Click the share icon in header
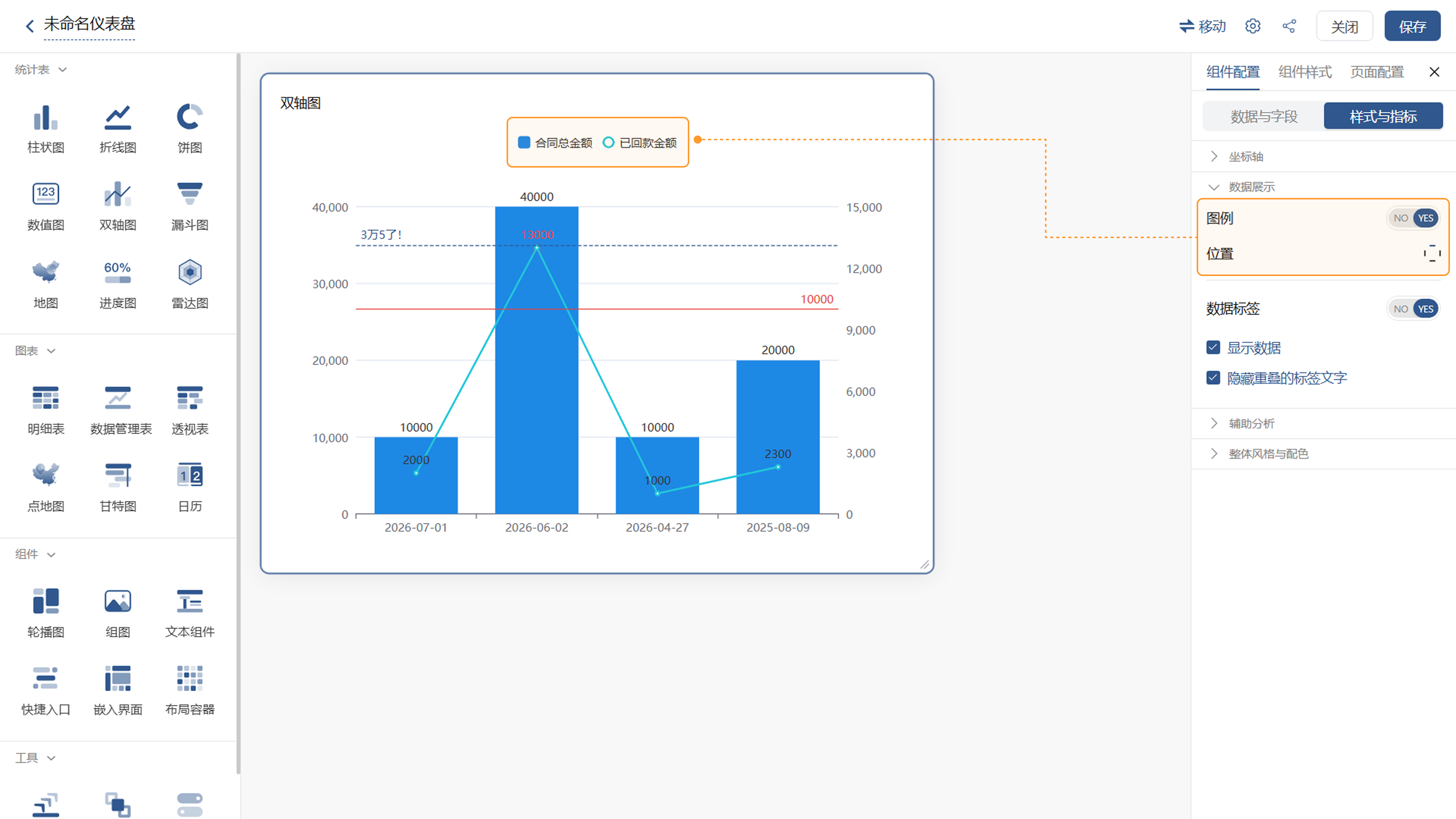This screenshot has height=819, width=1456. point(1289,26)
